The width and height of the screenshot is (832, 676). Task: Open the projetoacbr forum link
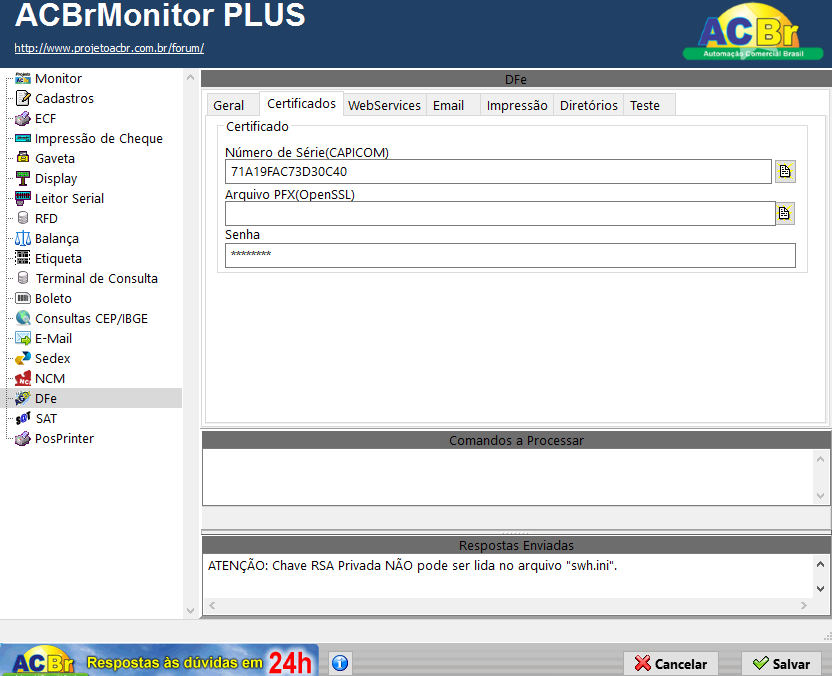point(109,48)
